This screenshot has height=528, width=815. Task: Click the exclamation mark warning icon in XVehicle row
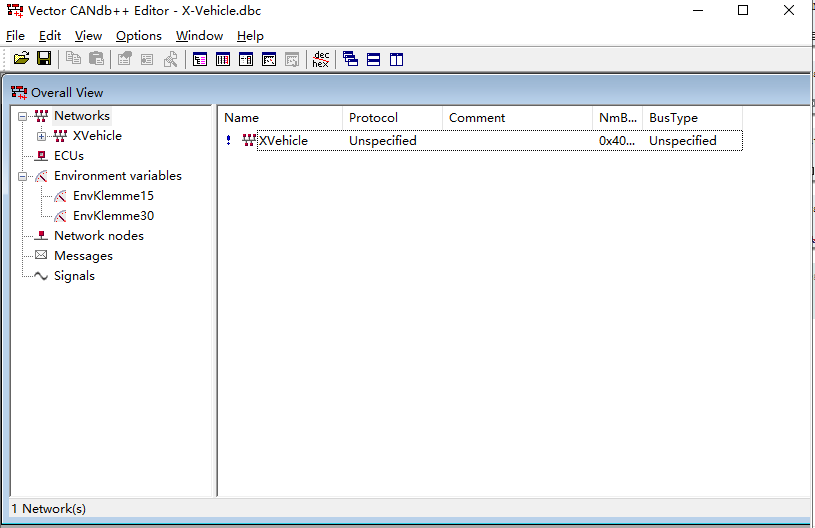click(x=228, y=140)
